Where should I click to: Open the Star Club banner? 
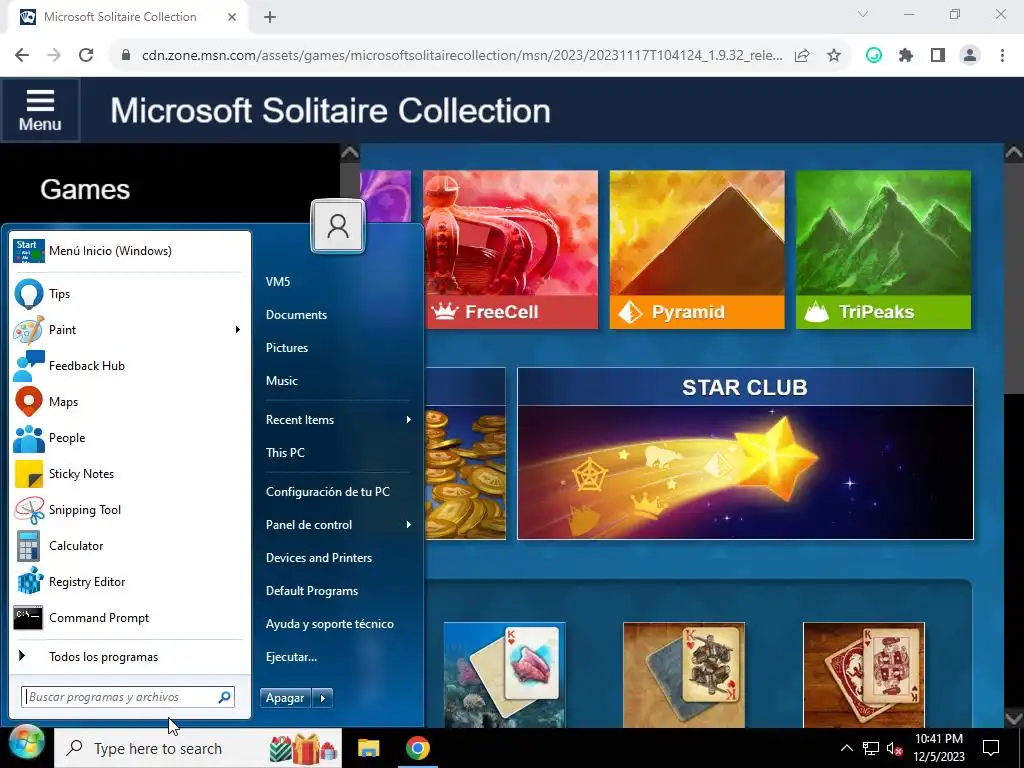[745, 453]
